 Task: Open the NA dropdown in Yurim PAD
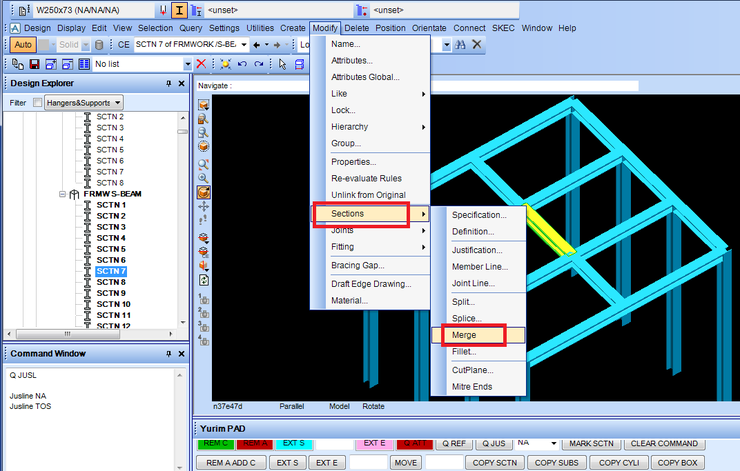coord(554,444)
